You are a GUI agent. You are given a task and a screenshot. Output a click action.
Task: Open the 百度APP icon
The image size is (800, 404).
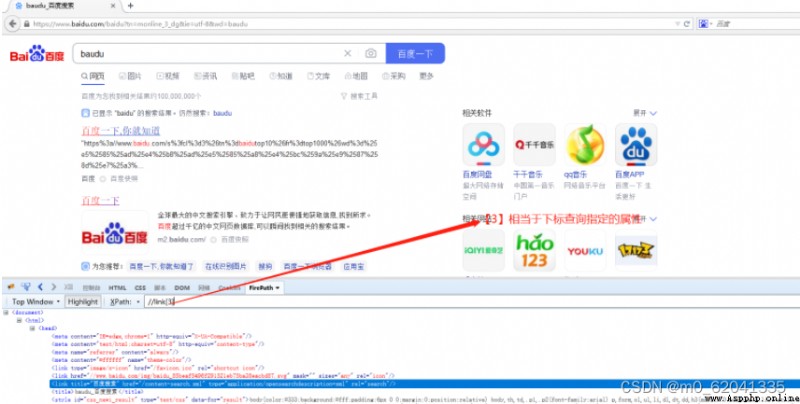pyautogui.click(x=636, y=144)
